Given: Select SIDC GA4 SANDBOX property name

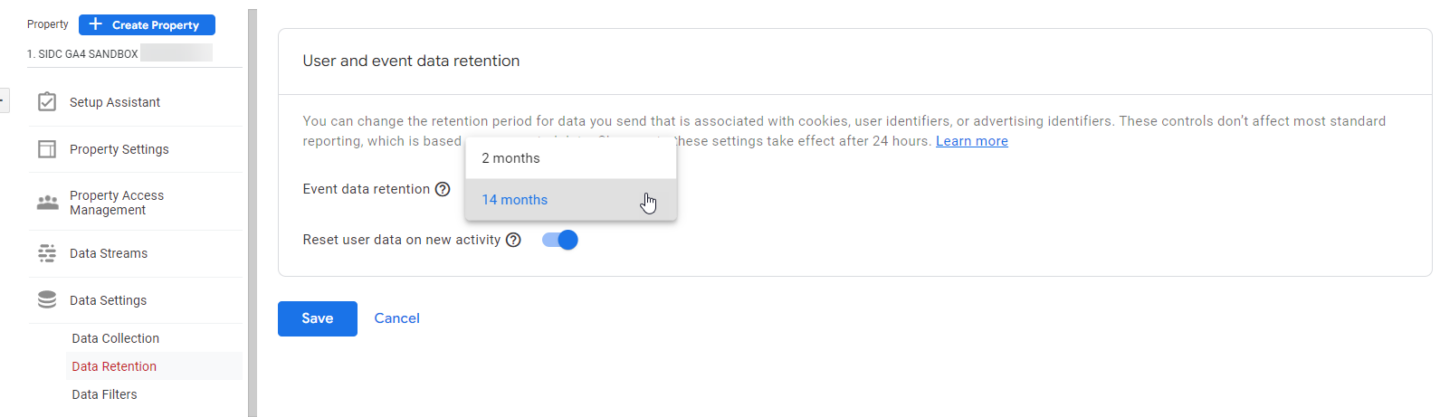Looking at the screenshot, I should (83, 53).
